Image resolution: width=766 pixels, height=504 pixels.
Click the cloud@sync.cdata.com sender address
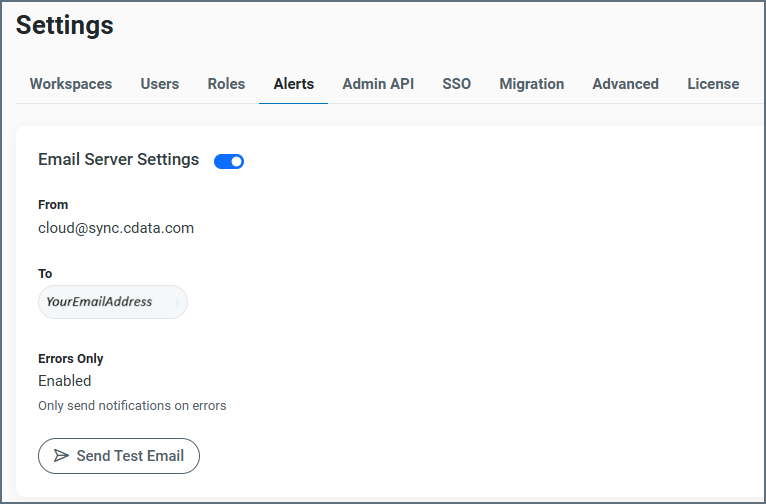point(116,228)
